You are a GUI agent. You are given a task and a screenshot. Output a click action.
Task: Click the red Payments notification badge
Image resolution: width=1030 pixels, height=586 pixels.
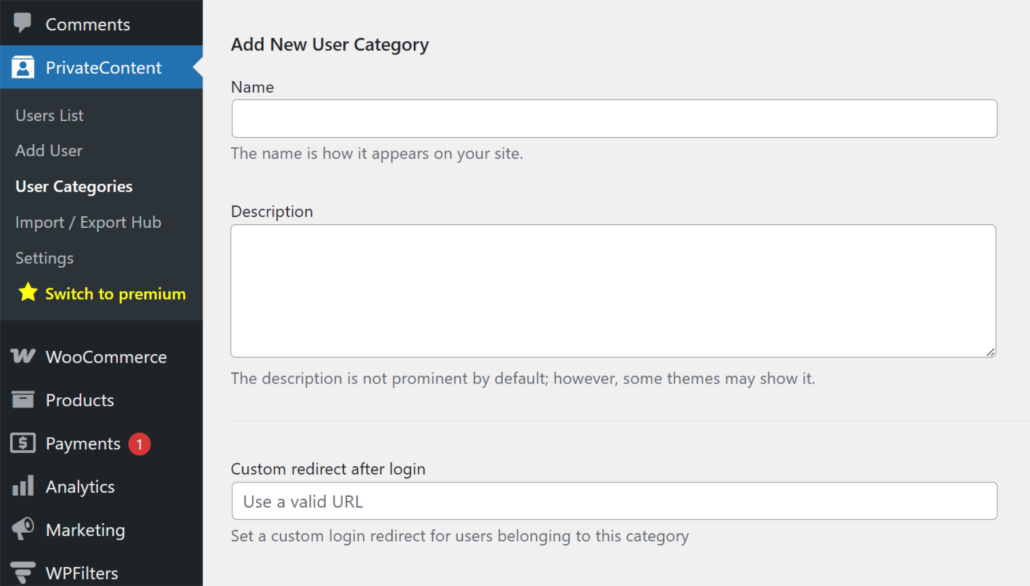[139, 444]
